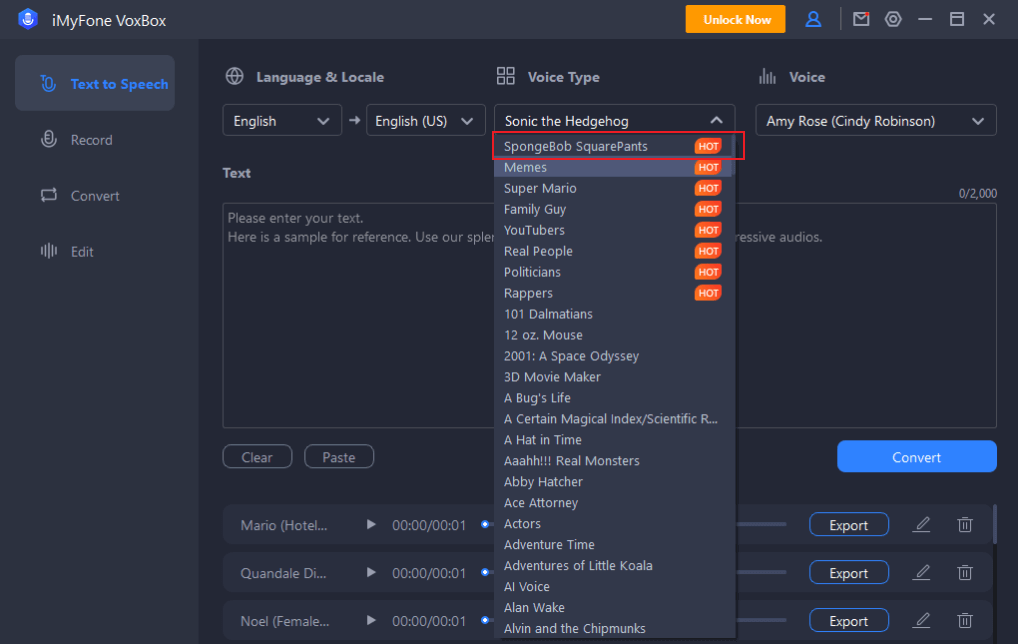Choose 3D Movie Maker entry
Screen dimensions: 1018x644
(x=613, y=377)
